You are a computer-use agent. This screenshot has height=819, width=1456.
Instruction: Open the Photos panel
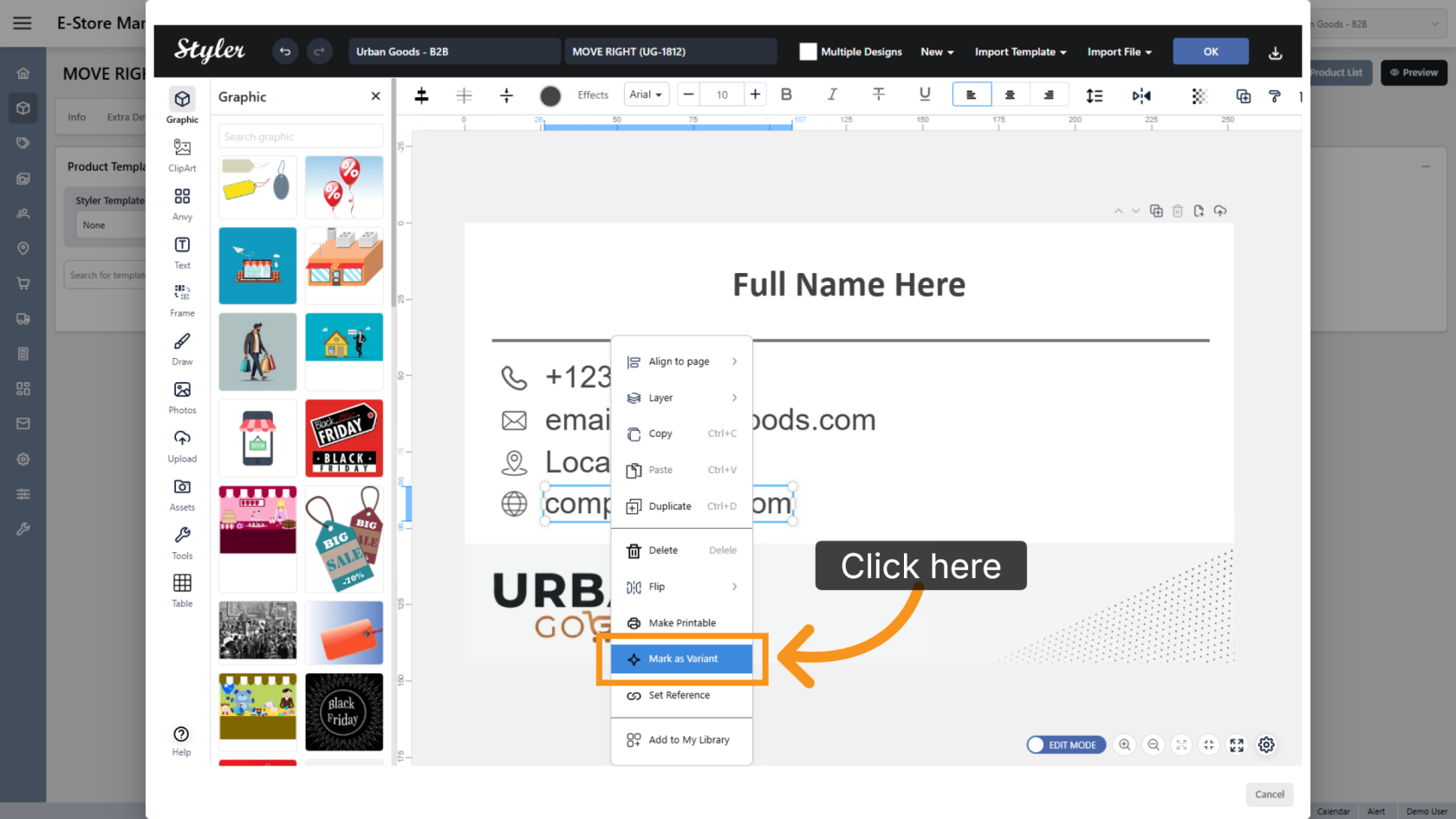[x=182, y=397]
